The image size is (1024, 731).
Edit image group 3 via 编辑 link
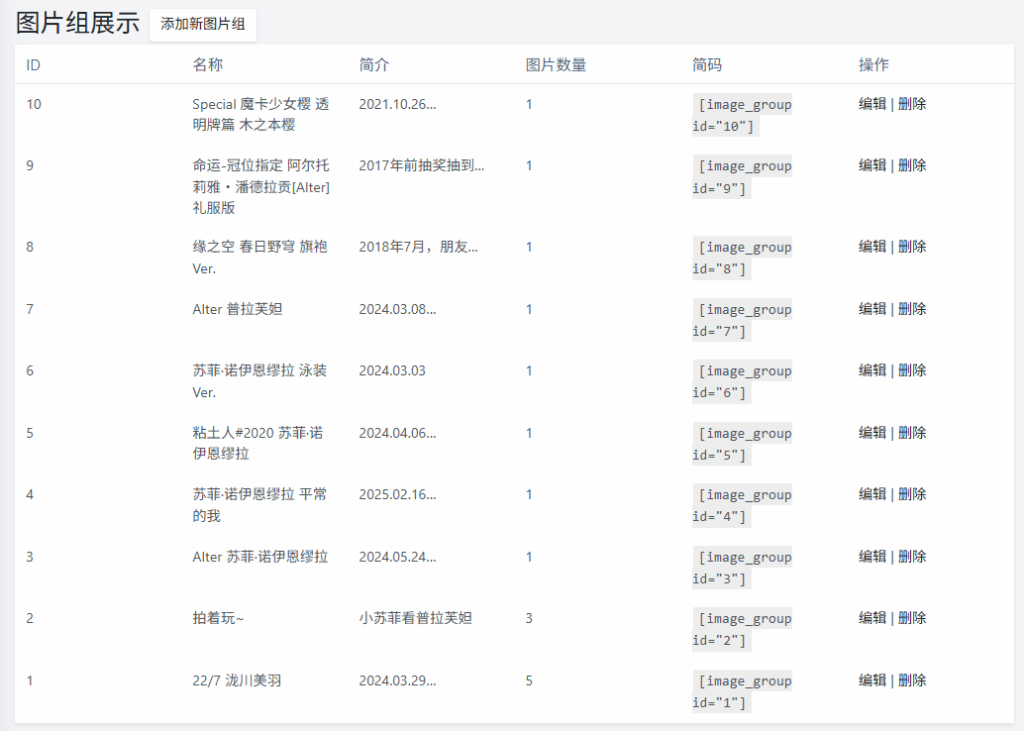coord(872,557)
